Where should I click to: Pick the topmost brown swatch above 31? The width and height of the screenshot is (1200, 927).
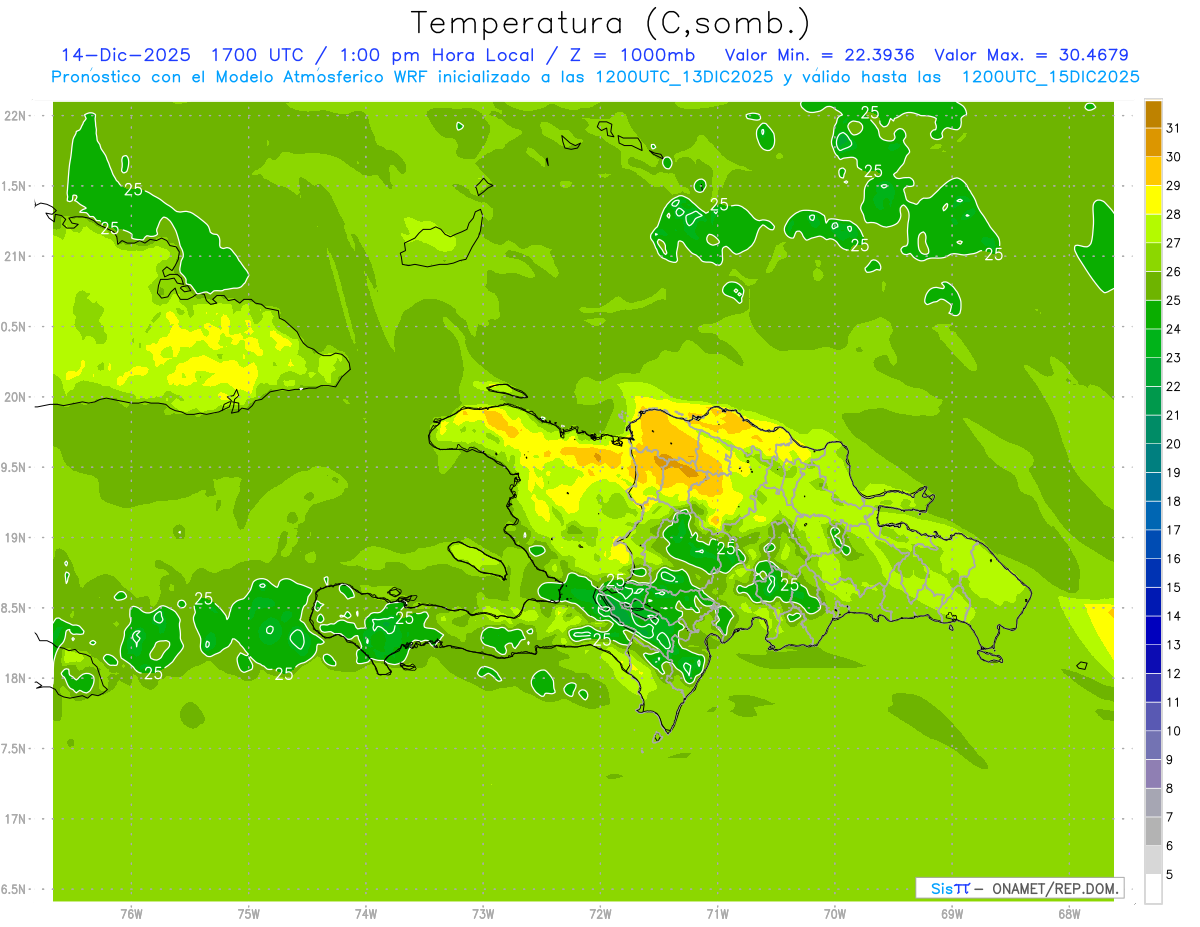[1153, 114]
